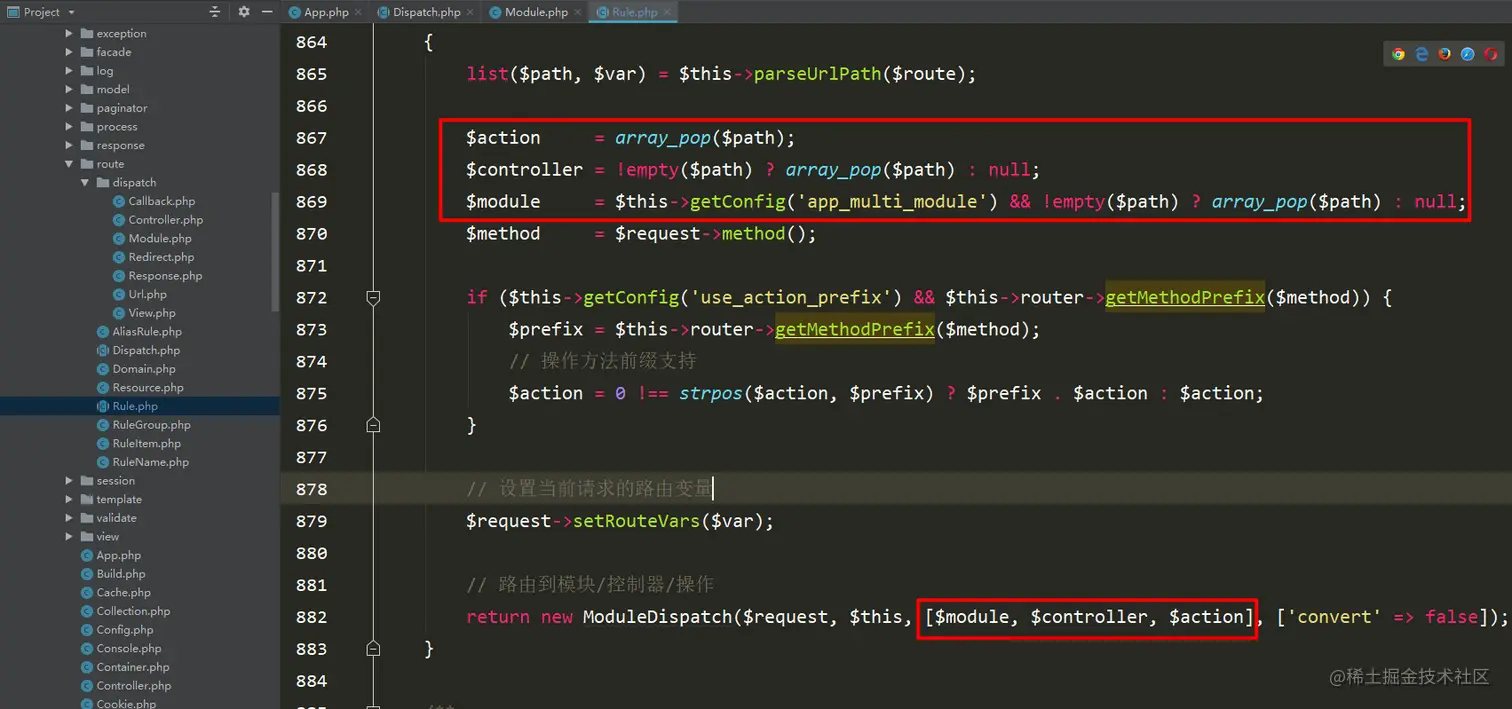Image resolution: width=1512 pixels, height=709 pixels.
Task: Expand the session folder
Action: click(69, 481)
